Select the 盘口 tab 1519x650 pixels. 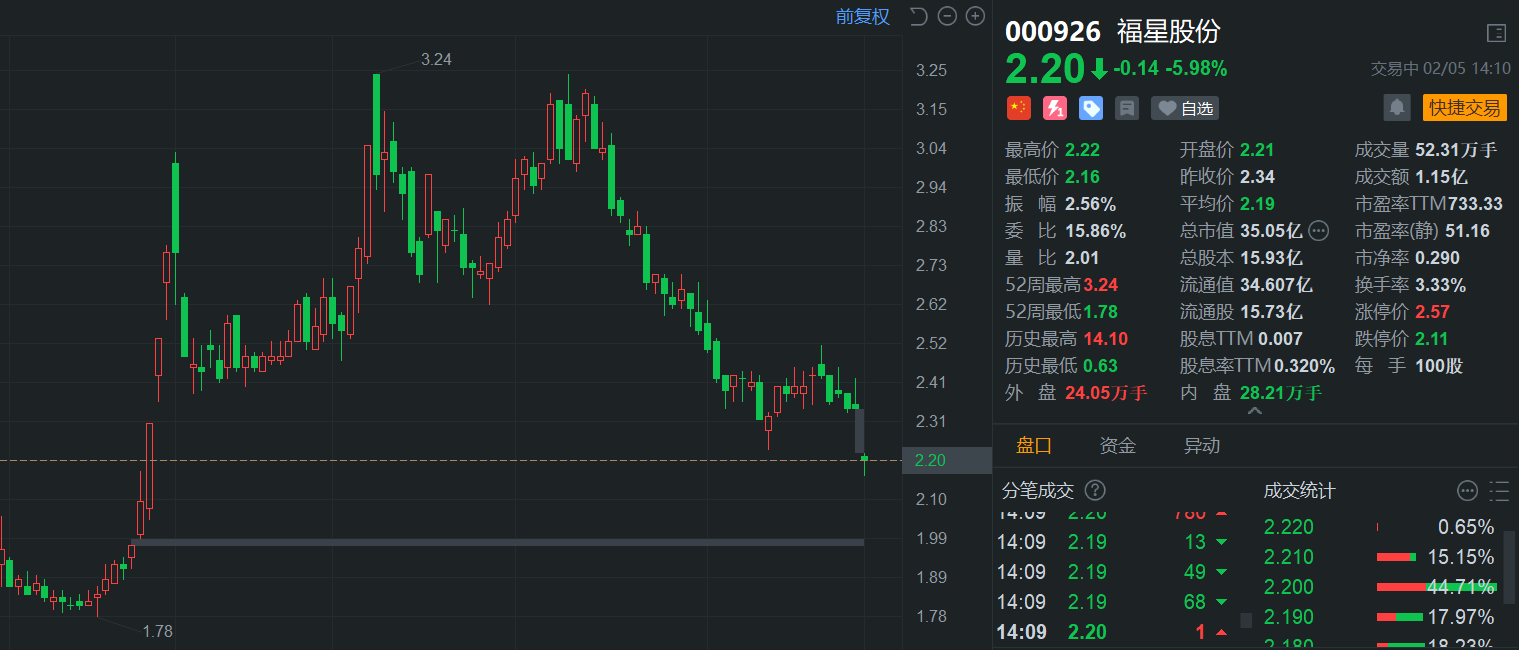pos(1034,446)
